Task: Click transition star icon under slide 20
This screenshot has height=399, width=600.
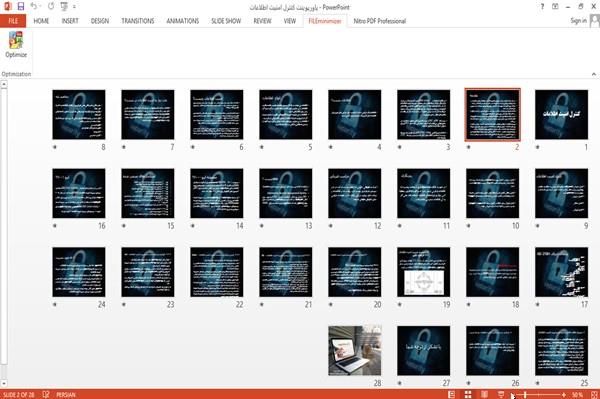Action: tap(331, 305)
